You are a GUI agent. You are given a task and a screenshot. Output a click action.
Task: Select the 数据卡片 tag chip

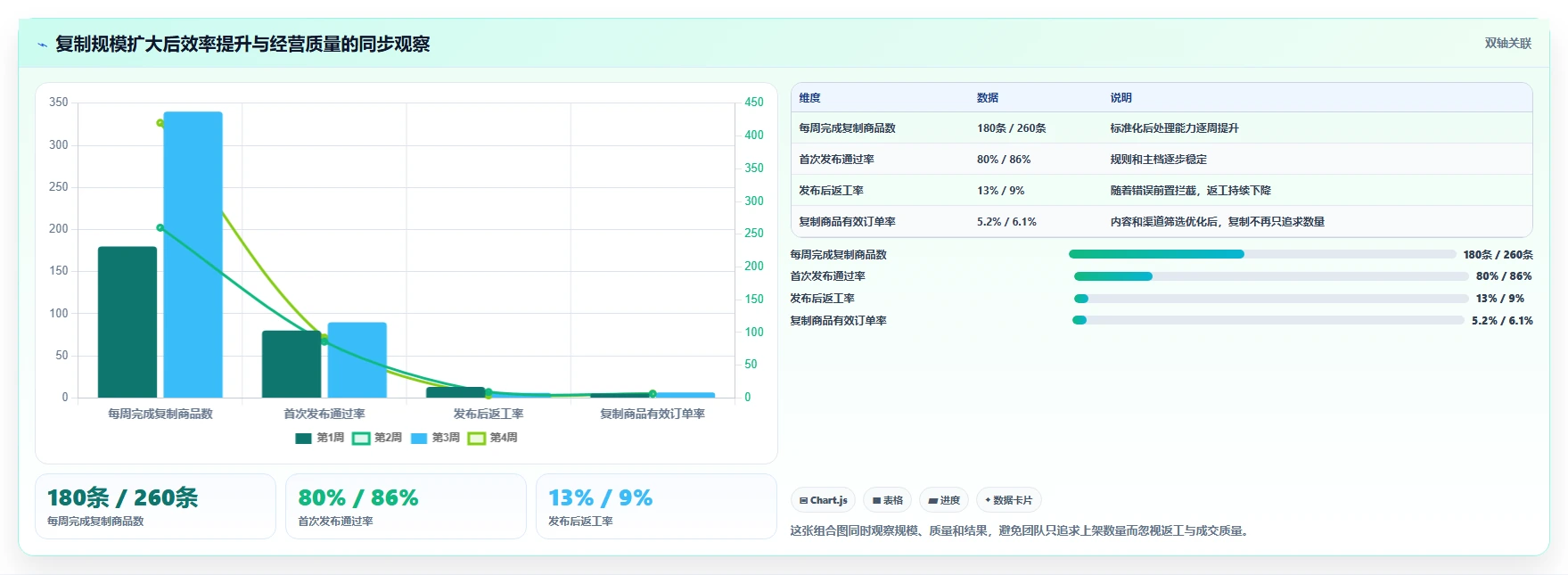pos(1009,500)
